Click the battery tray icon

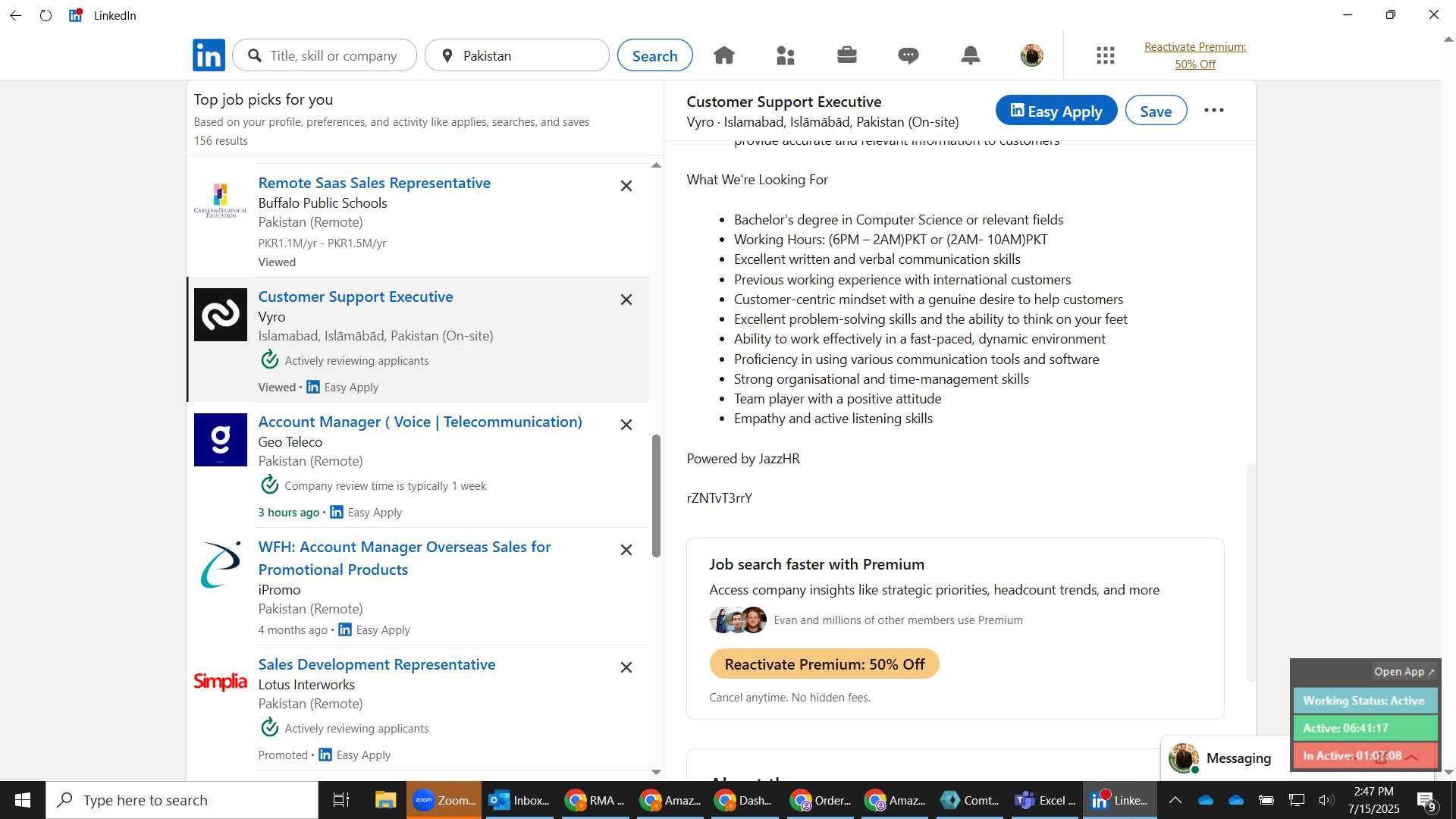pos(1266,800)
